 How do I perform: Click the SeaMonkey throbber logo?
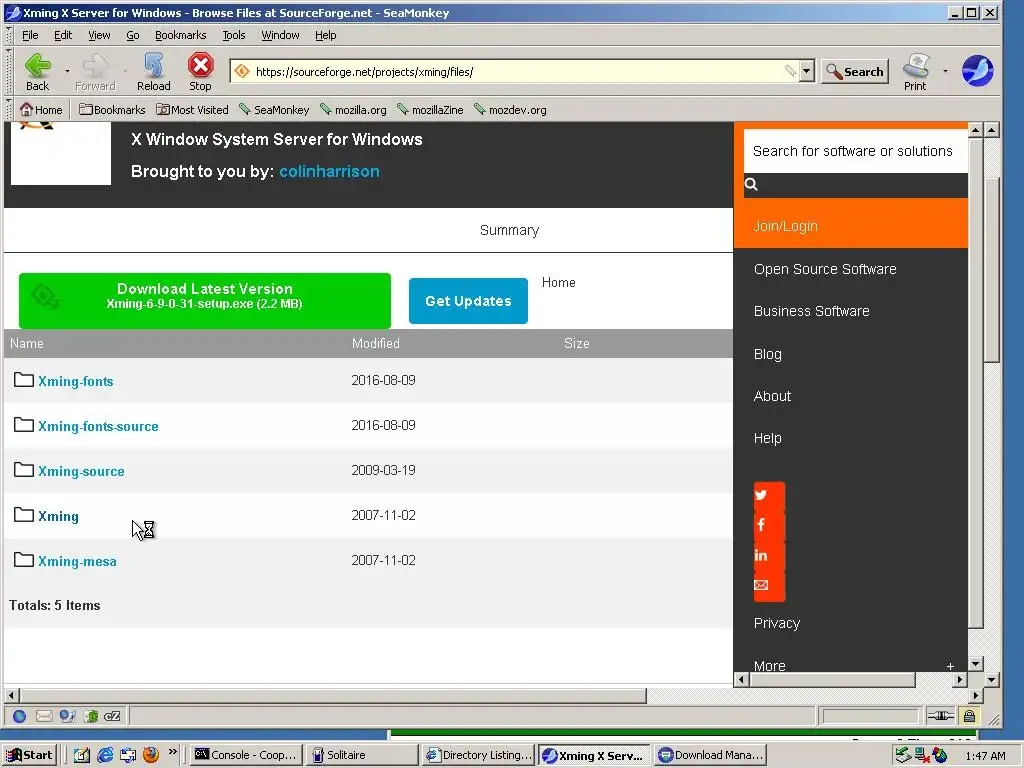(x=978, y=71)
